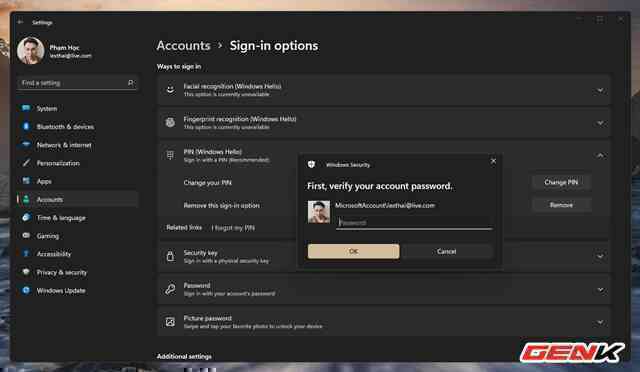The image size is (640, 372).
Task: Focus the Password input field
Action: click(414, 223)
